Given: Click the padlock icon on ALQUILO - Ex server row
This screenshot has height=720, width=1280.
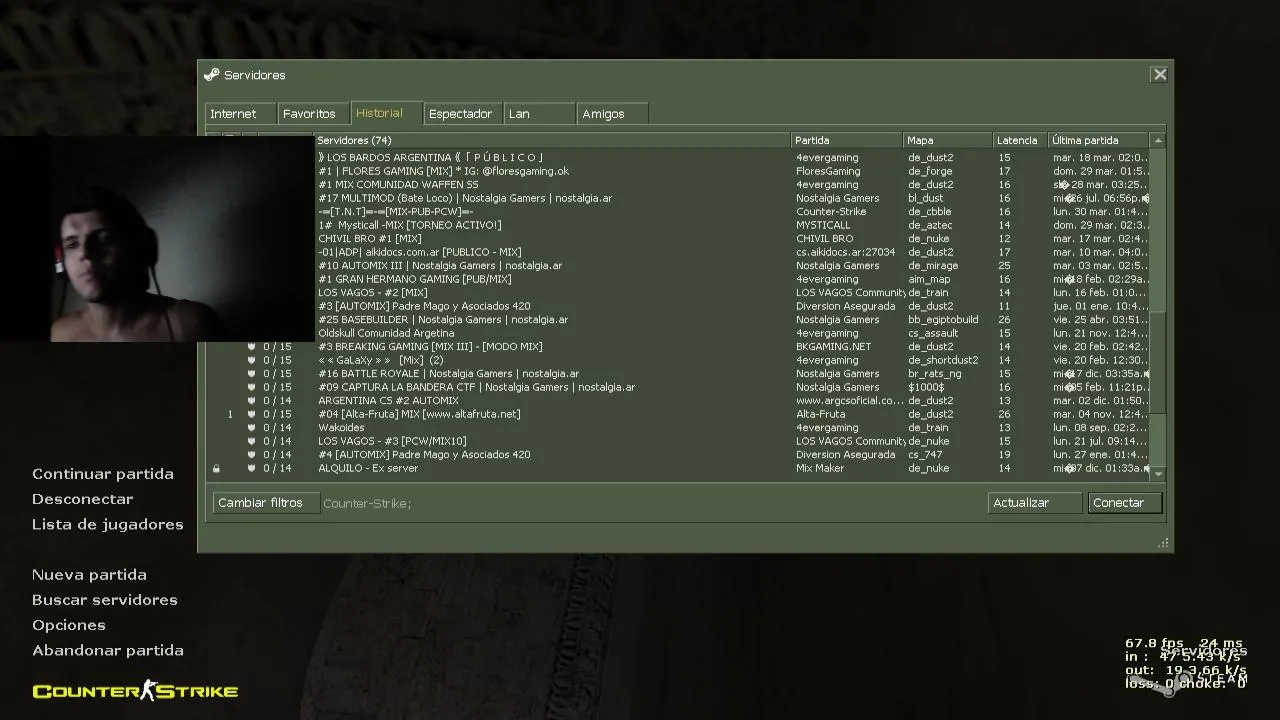Looking at the screenshot, I should (216, 468).
